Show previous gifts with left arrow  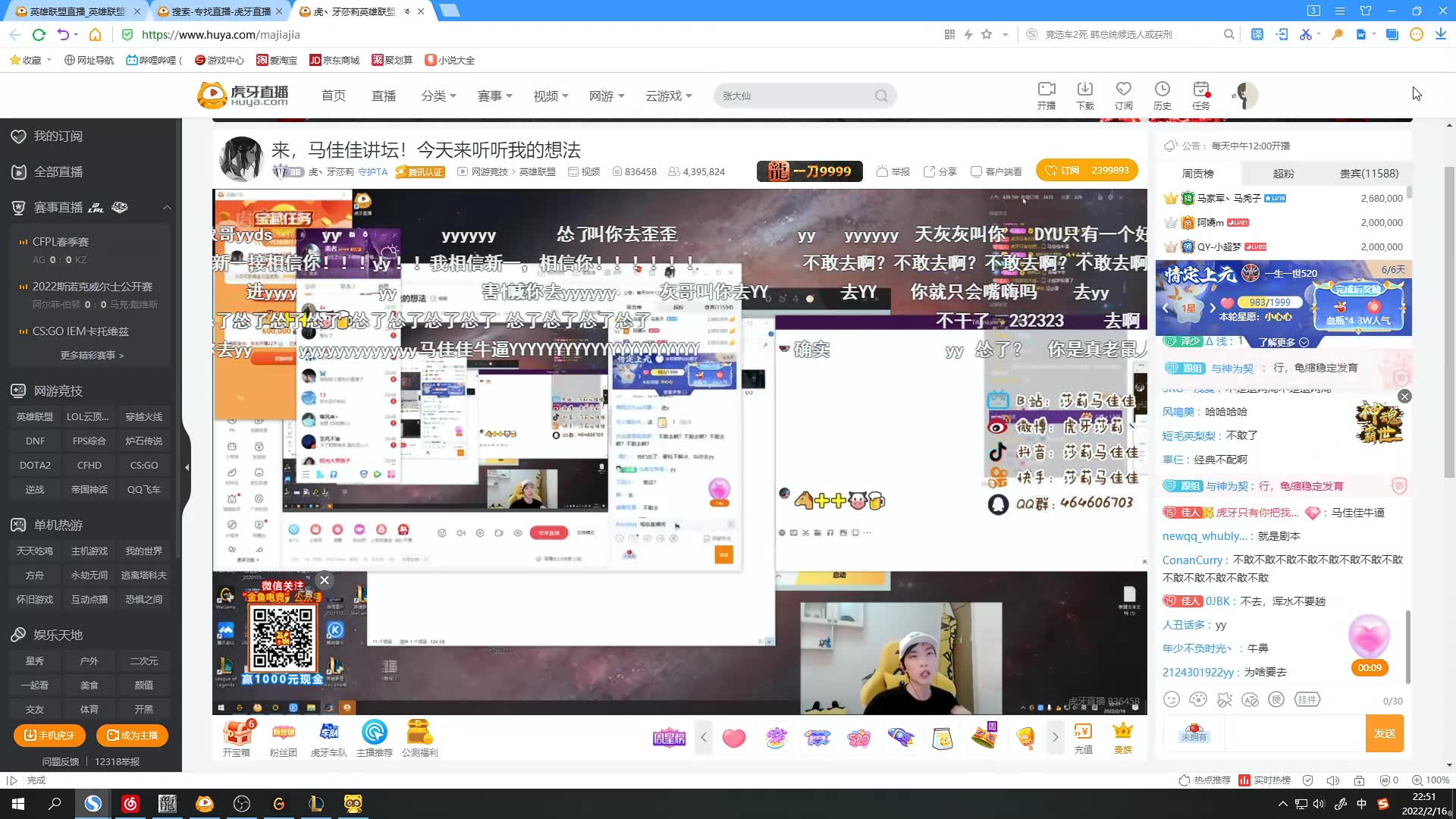coord(704,737)
